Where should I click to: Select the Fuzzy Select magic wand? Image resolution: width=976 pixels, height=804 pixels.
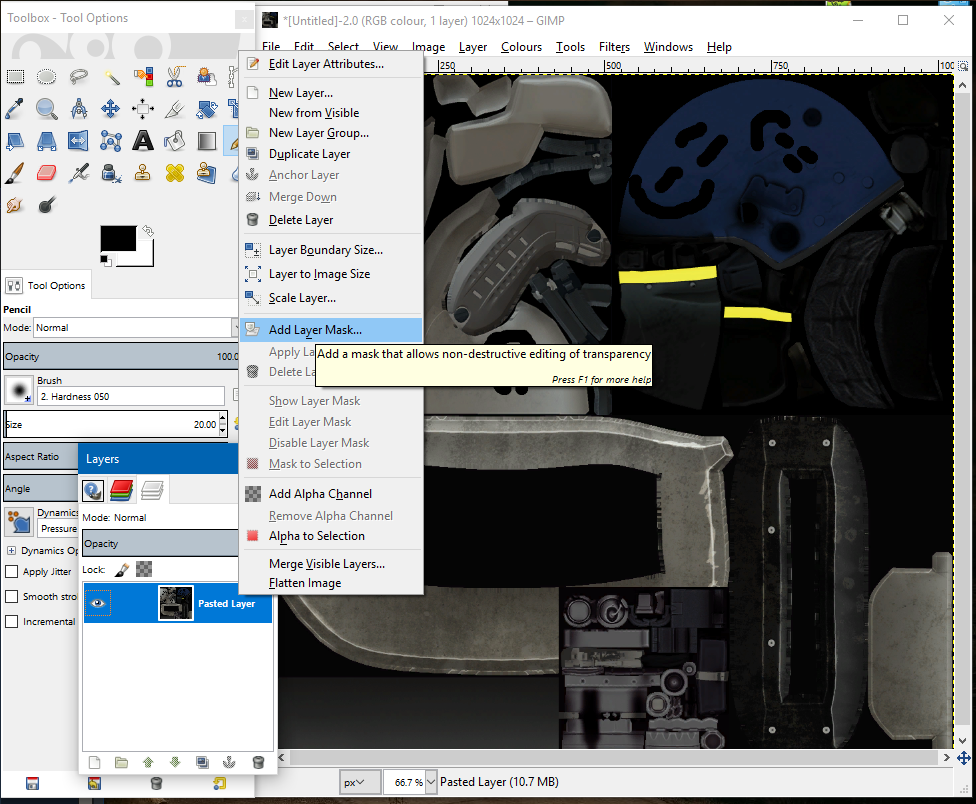(111, 77)
